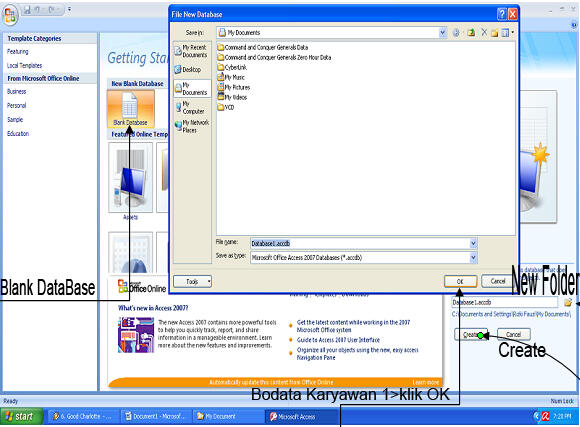Select Command and Conquer Generals Data folder
This screenshot has height=427, width=580.
[263, 47]
